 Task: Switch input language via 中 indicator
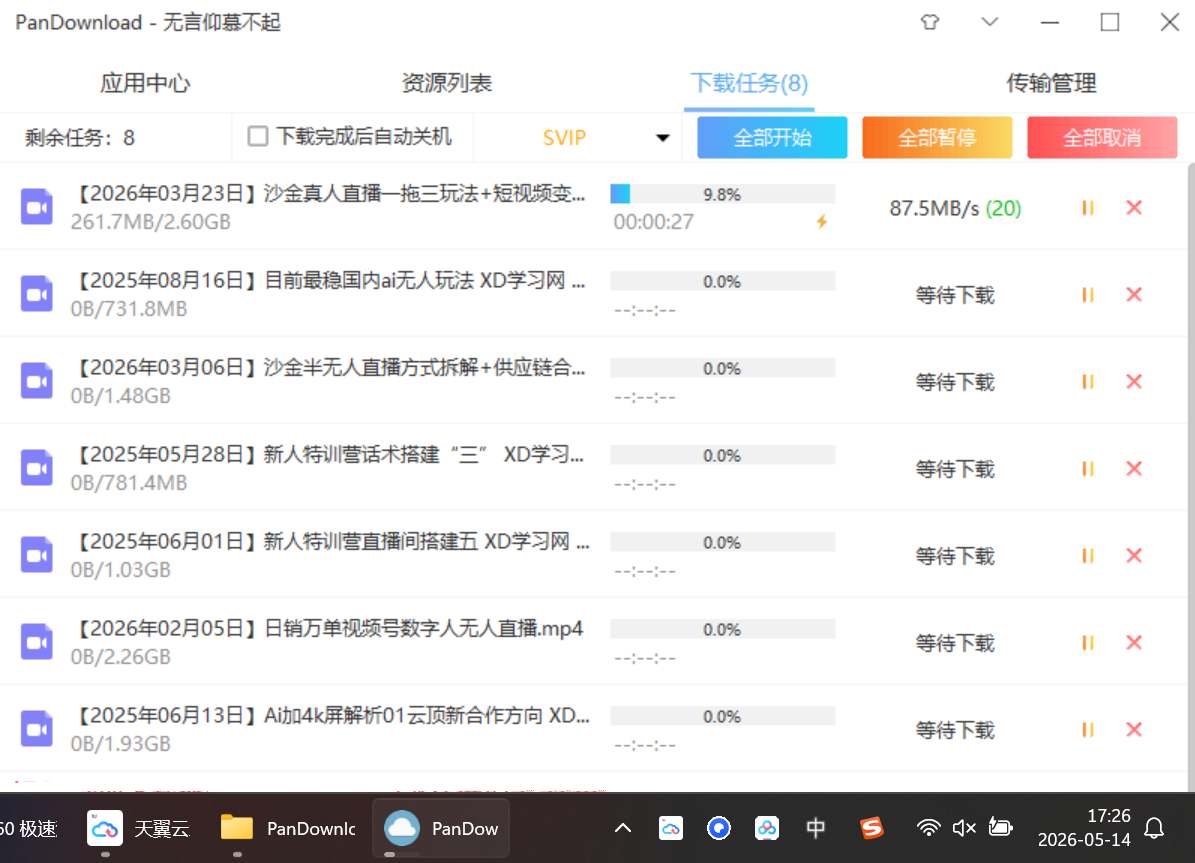tap(815, 828)
